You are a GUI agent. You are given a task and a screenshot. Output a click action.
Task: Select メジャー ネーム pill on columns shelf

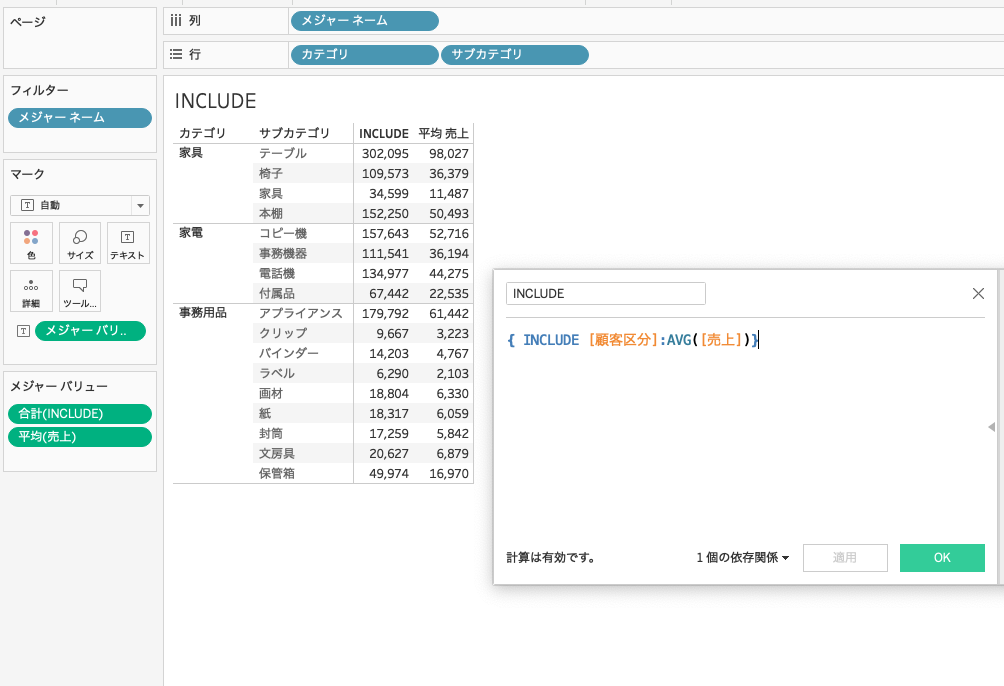point(365,20)
